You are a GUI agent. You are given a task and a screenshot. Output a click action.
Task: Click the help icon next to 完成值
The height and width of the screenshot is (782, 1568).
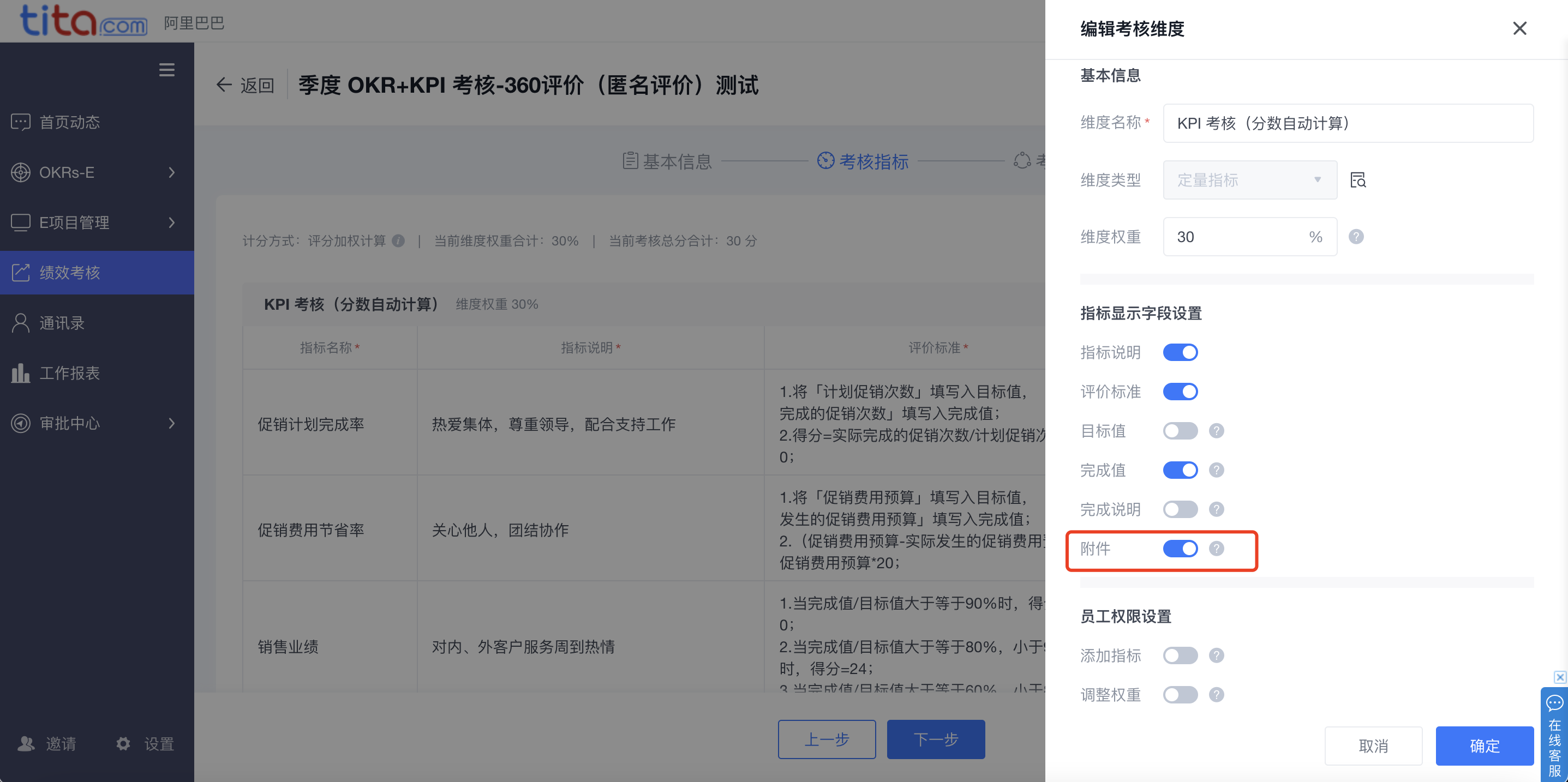[1216, 470]
